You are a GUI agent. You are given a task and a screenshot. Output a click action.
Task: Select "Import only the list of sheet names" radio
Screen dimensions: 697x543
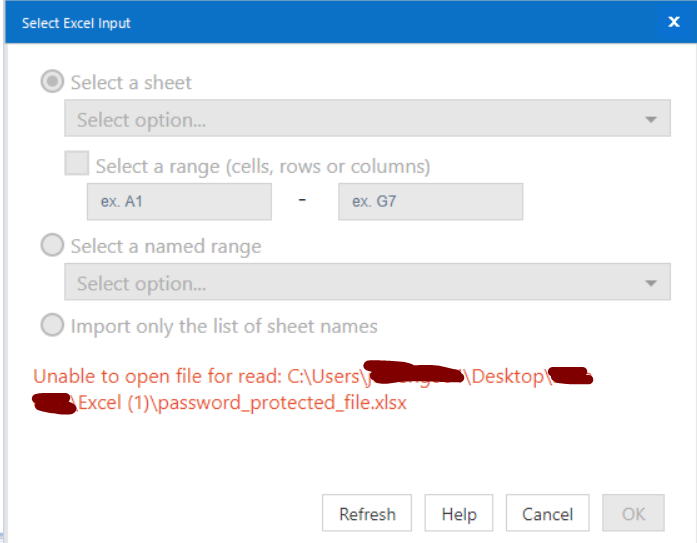(x=52, y=326)
